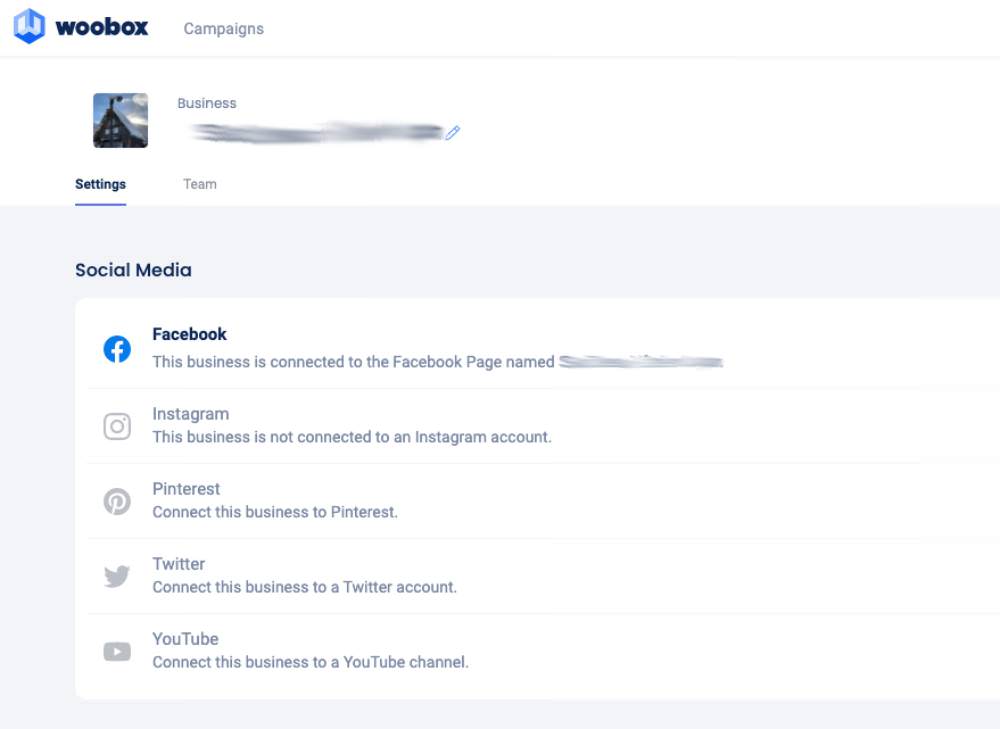The image size is (1000, 729).
Task: Click 'Connect this business to a YouTube channel.'
Action: (311, 662)
